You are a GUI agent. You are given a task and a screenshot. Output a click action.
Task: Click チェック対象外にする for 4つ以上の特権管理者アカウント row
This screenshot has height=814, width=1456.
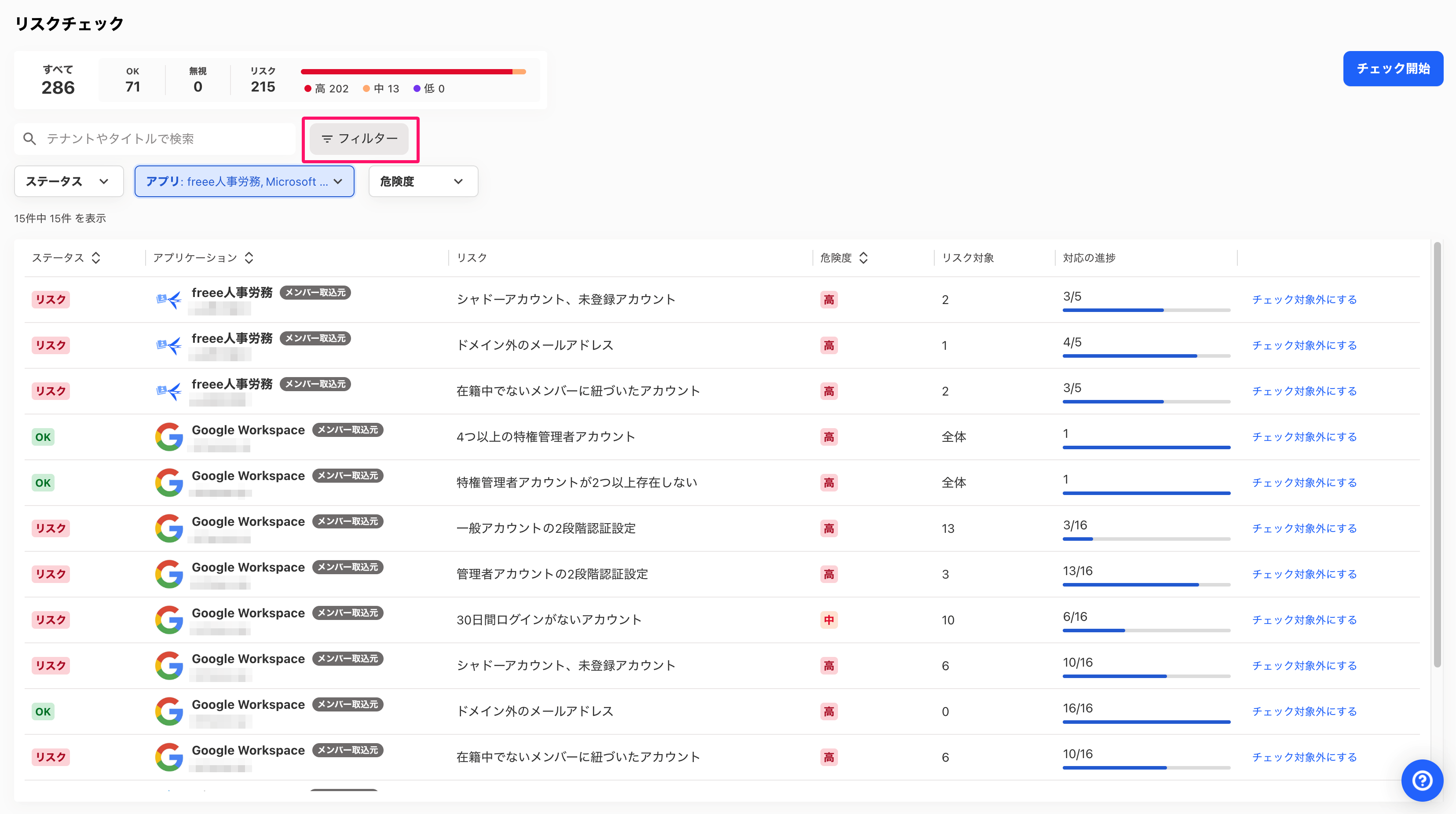click(x=1305, y=437)
